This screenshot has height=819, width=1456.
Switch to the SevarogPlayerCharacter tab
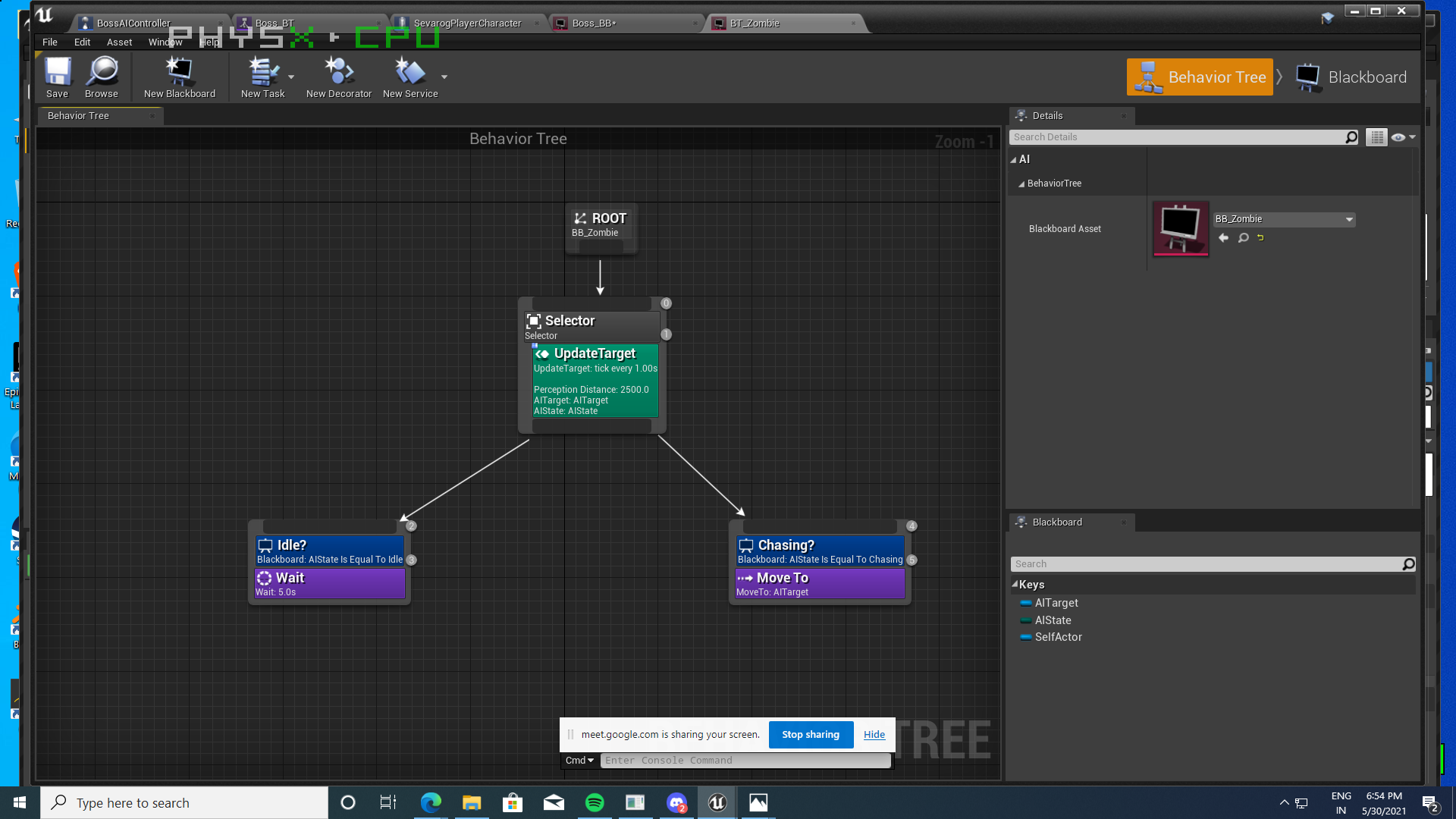(467, 23)
